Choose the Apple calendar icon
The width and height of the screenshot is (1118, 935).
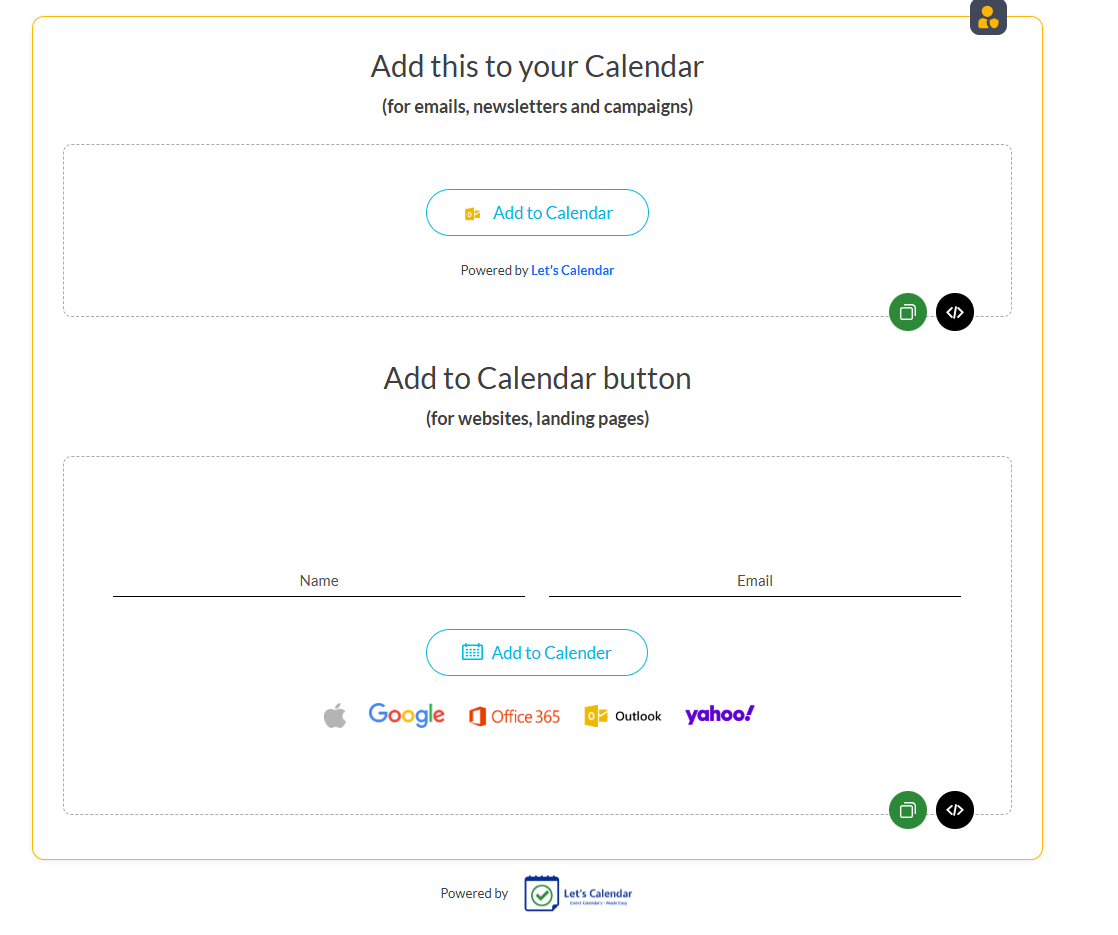(x=335, y=715)
